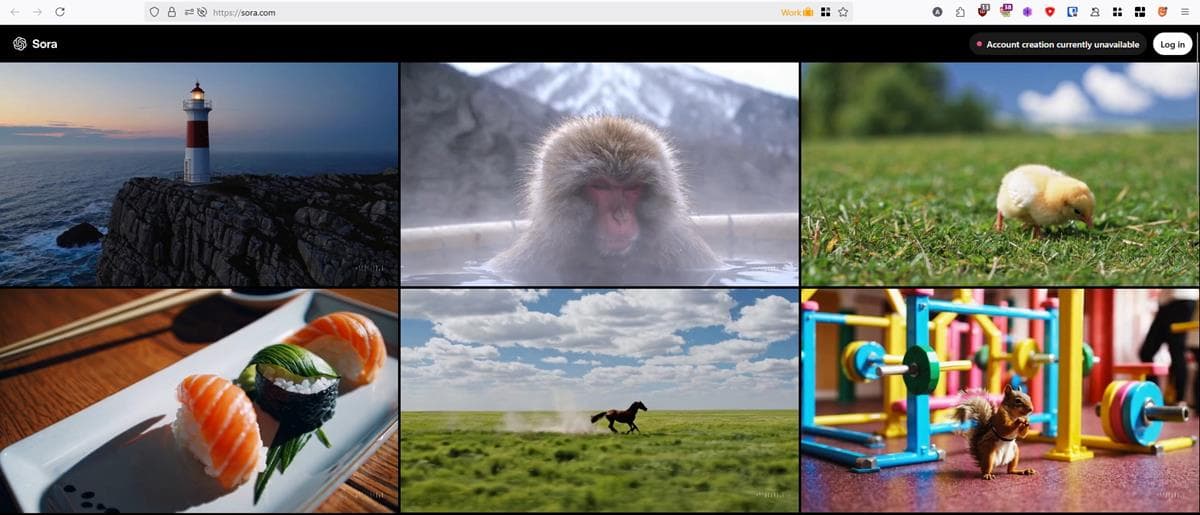The height and width of the screenshot is (515, 1200).
Task: Open the Work container label in address bar
Action: point(796,12)
